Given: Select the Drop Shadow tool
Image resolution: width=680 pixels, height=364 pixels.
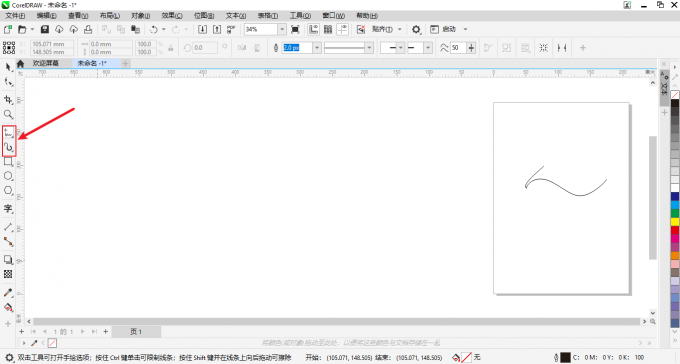Looking at the screenshot, I should pyautogui.click(x=8, y=260).
